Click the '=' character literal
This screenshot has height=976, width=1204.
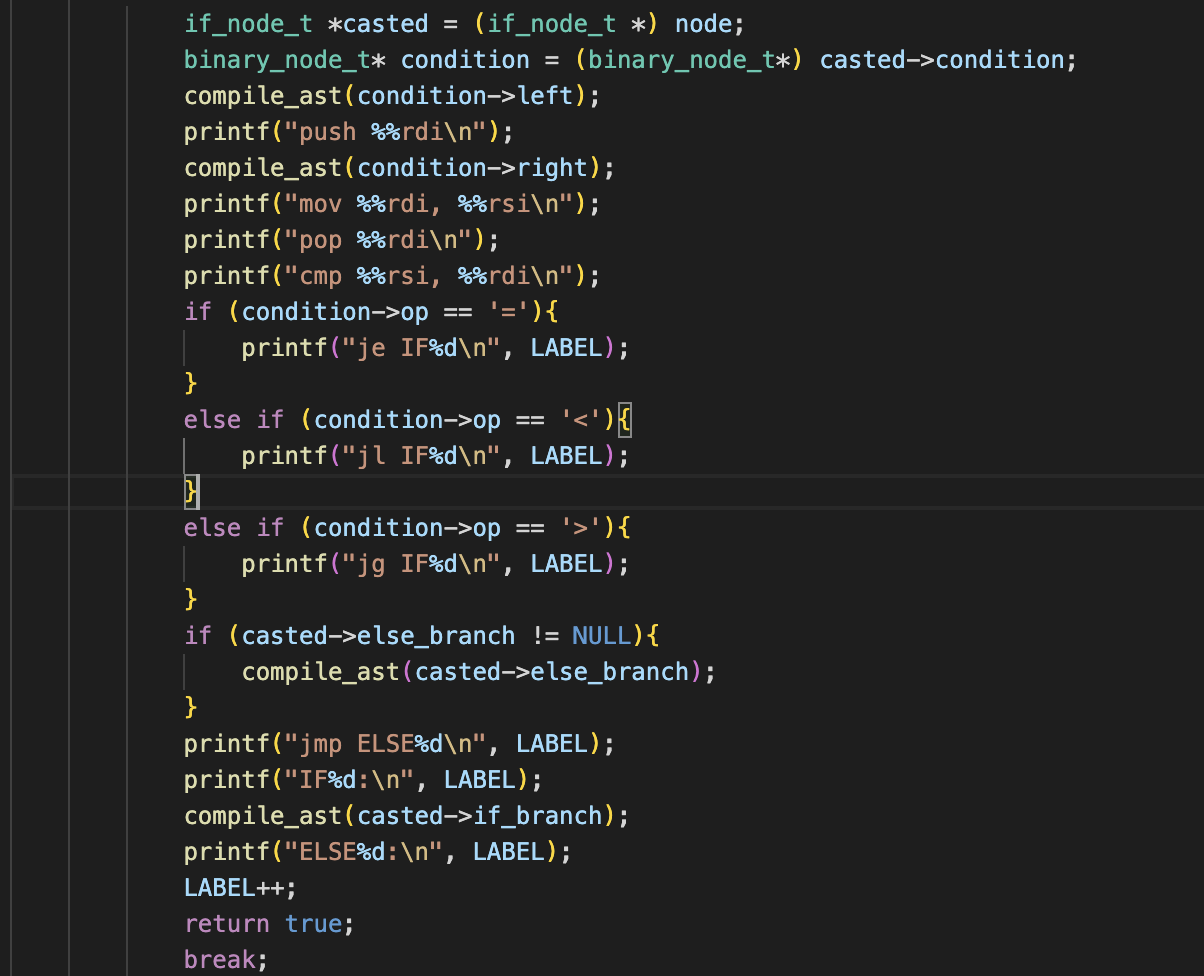pos(509,312)
